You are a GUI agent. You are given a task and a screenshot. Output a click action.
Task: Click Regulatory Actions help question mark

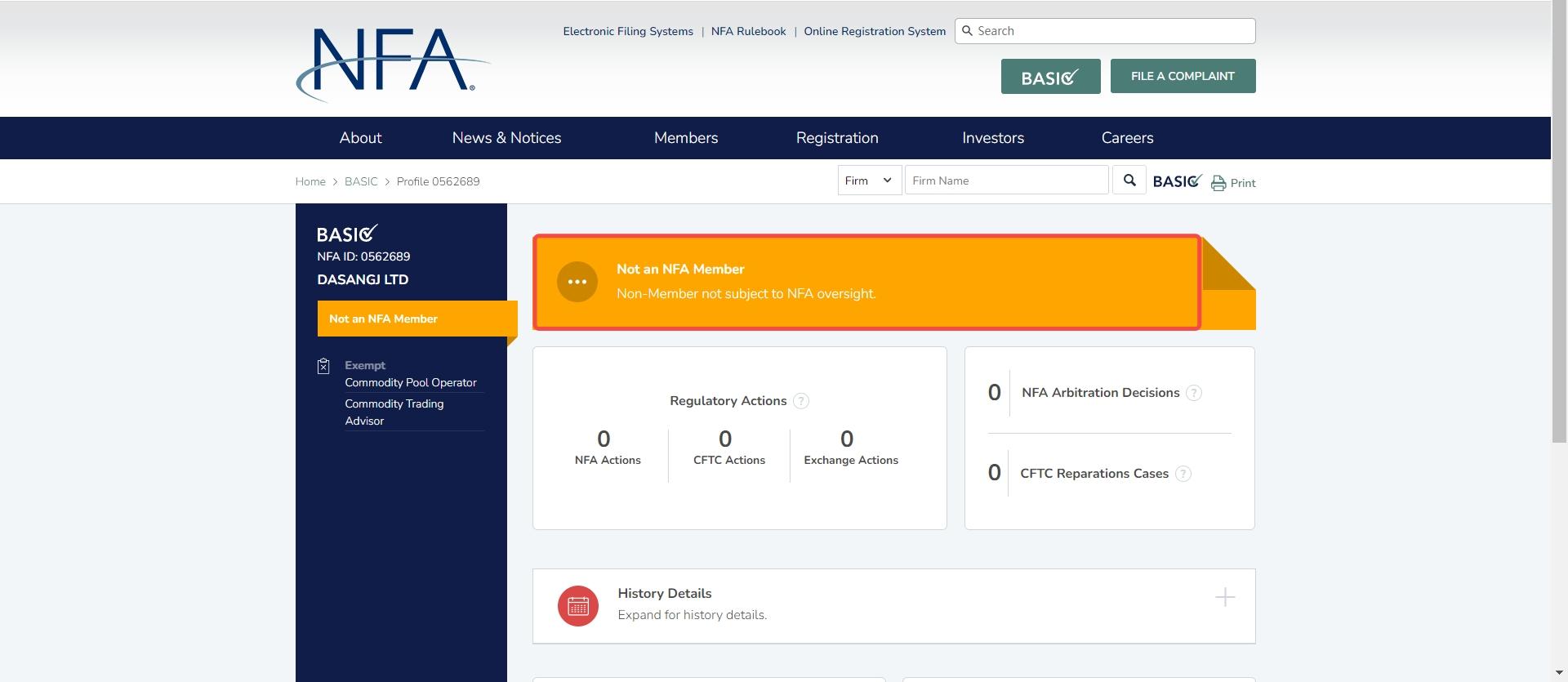pos(801,401)
